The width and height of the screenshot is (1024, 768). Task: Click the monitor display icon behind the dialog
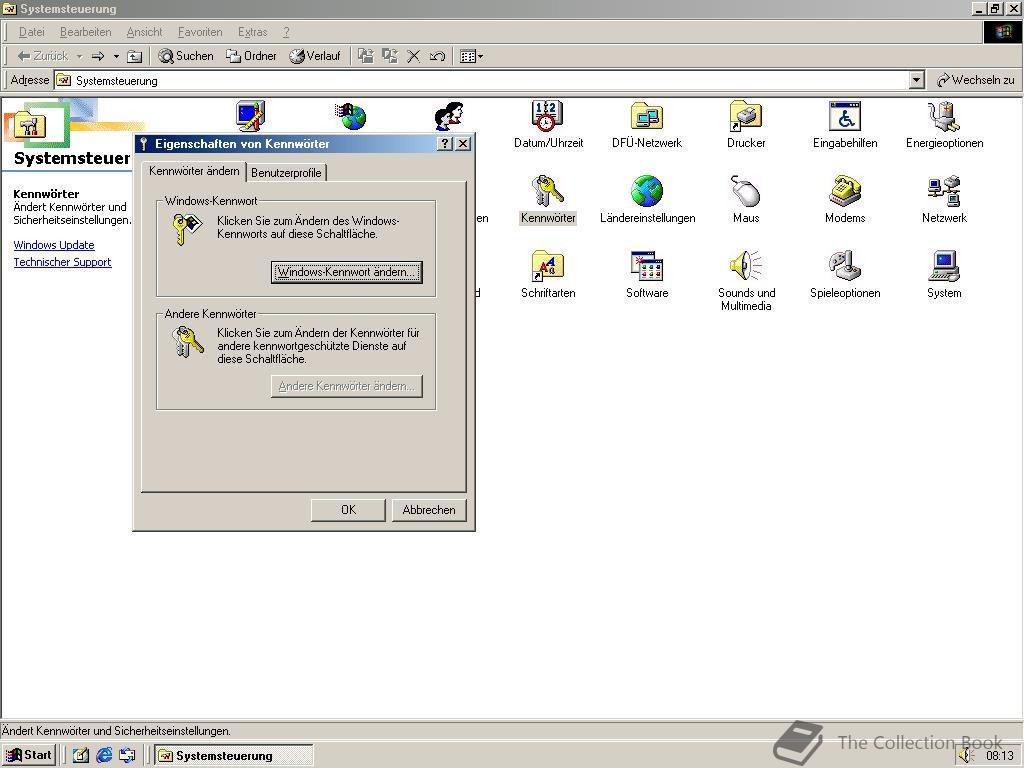[x=251, y=116]
